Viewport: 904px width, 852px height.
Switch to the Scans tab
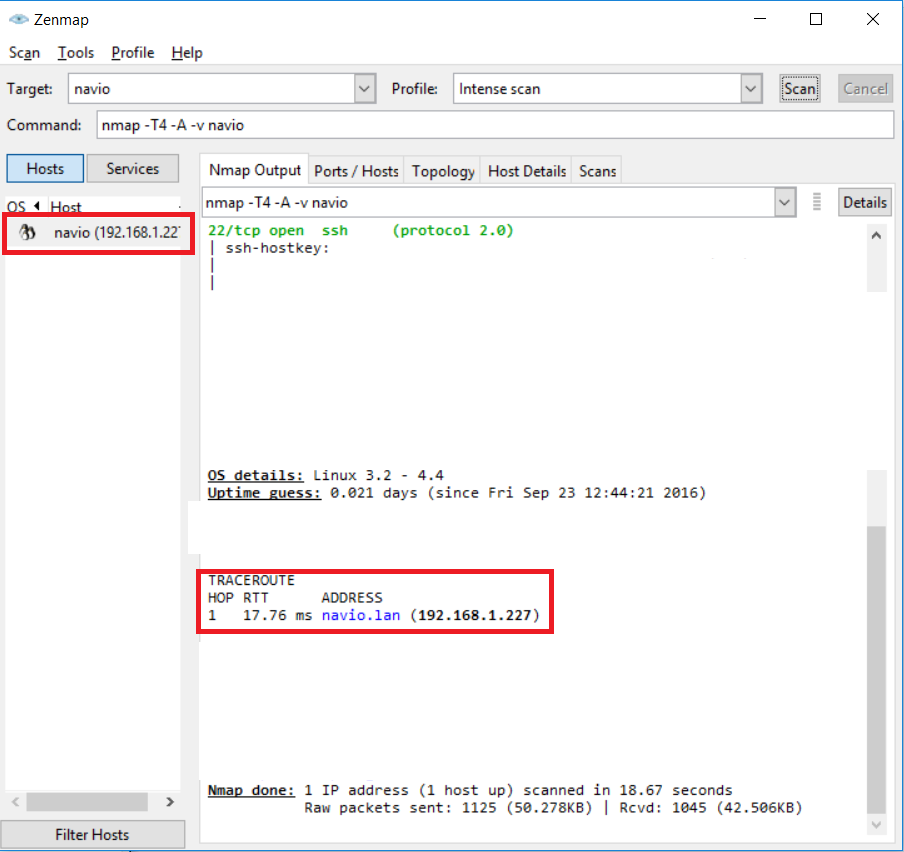(x=597, y=171)
